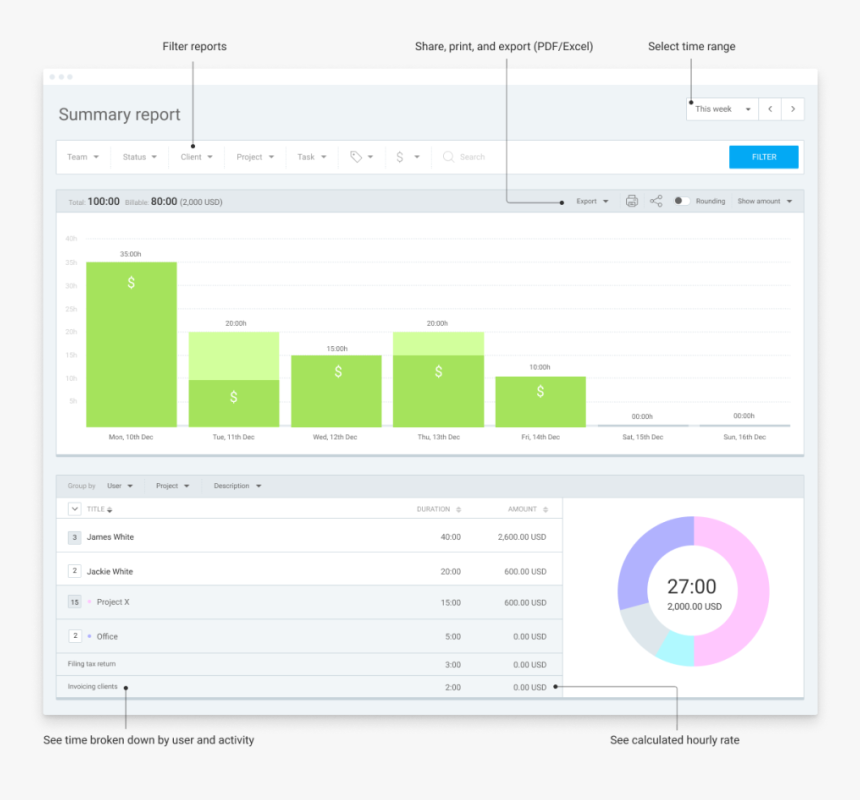Click the print report icon
This screenshot has height=800, width=860.
tap(631, 201)
